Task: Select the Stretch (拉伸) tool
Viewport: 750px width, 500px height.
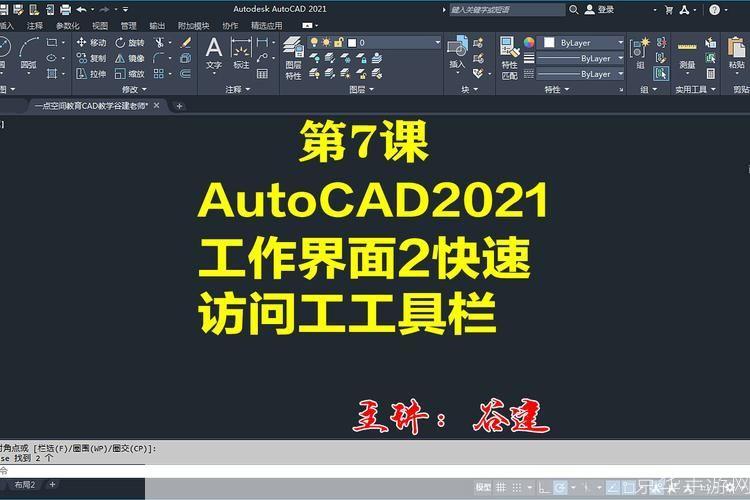Action: click(91, 74)
